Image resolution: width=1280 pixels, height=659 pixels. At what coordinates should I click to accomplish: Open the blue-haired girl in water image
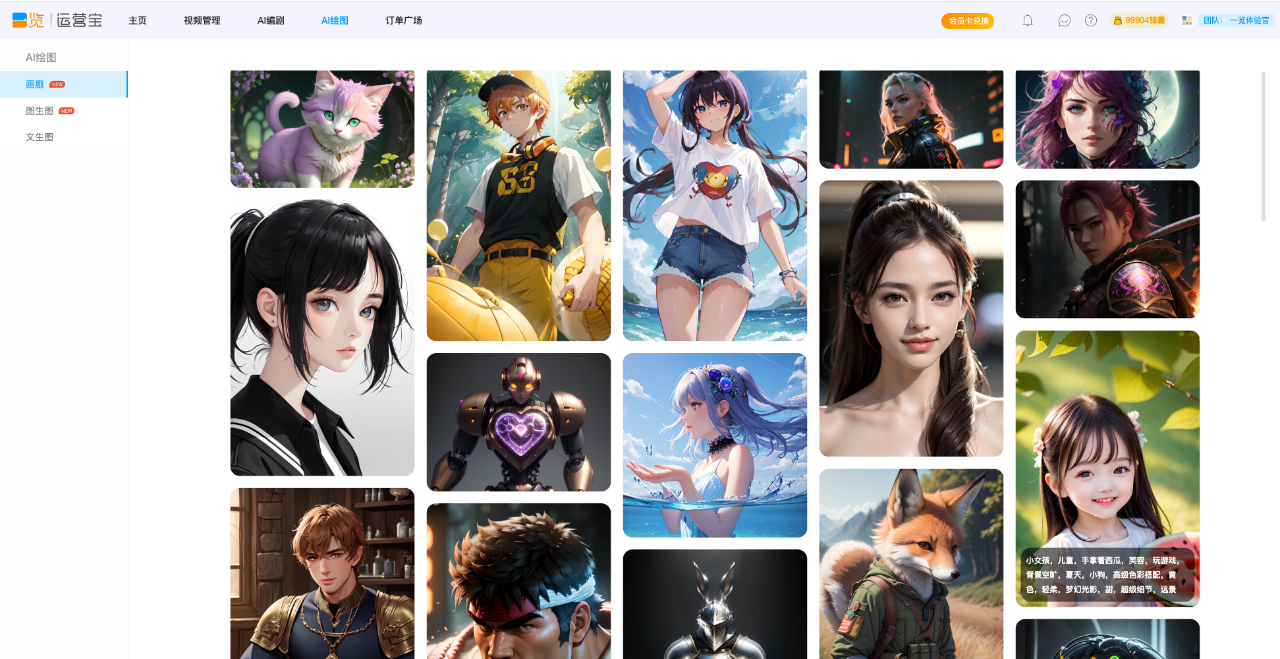tap(714, 445)
